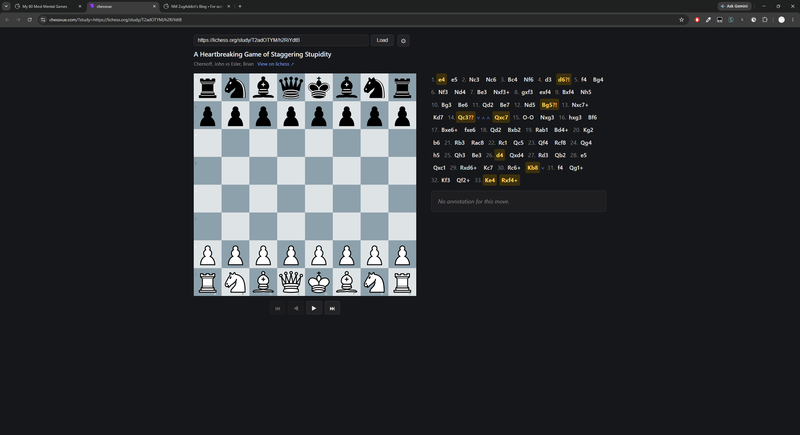This screenshot has height=435, width=800.
Task: Select the black pawn on d7
Action: click(x=291, y=115)
